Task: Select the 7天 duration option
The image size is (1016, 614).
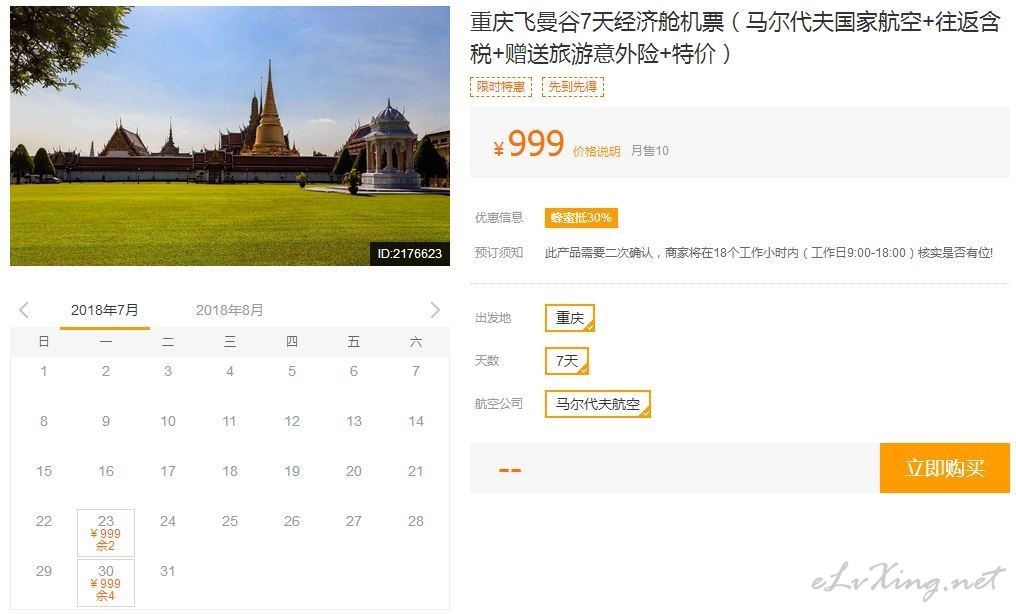Action: pos(567,361)
